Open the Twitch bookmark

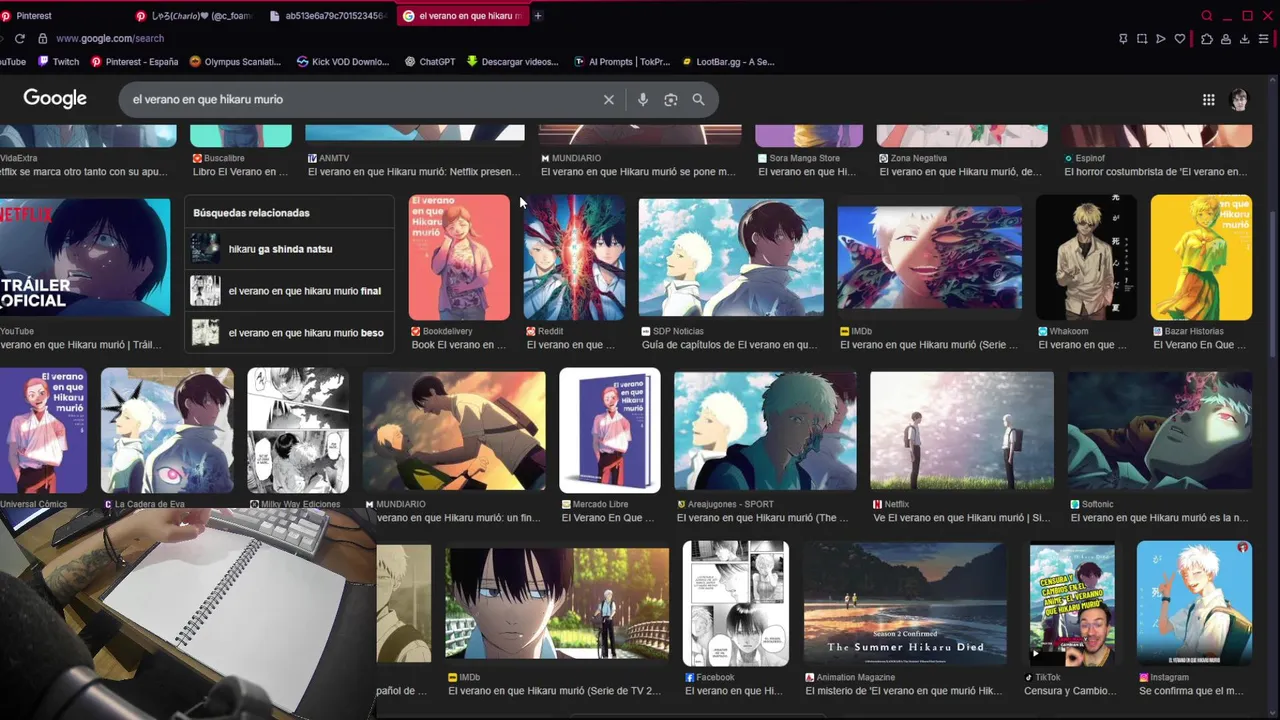click(58, 62)
